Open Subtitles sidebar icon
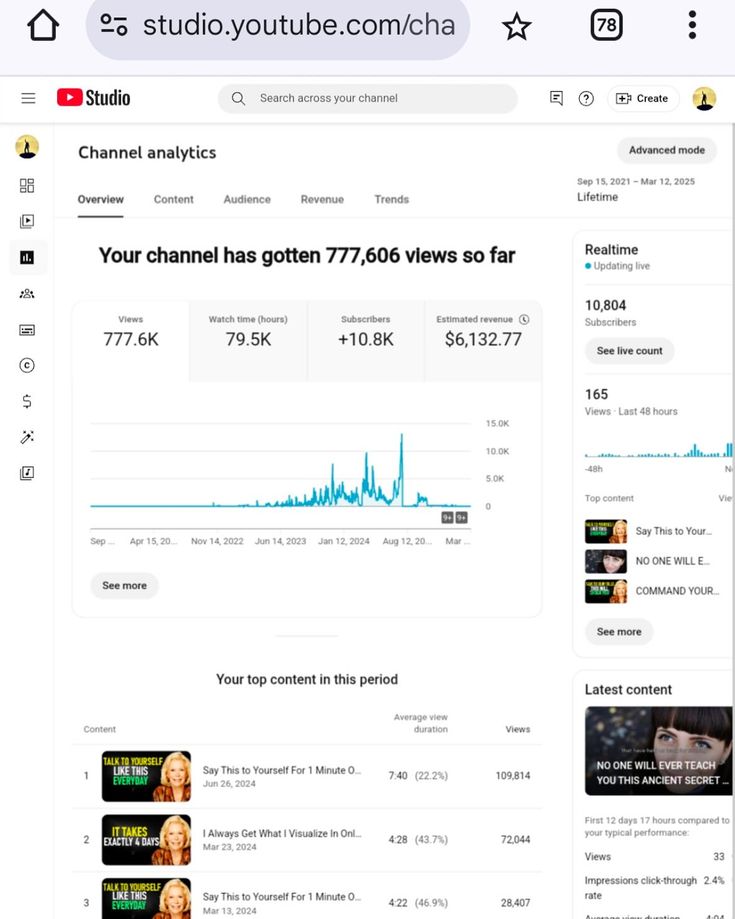Viewport: 735px width, 919px height. point(27,330)
